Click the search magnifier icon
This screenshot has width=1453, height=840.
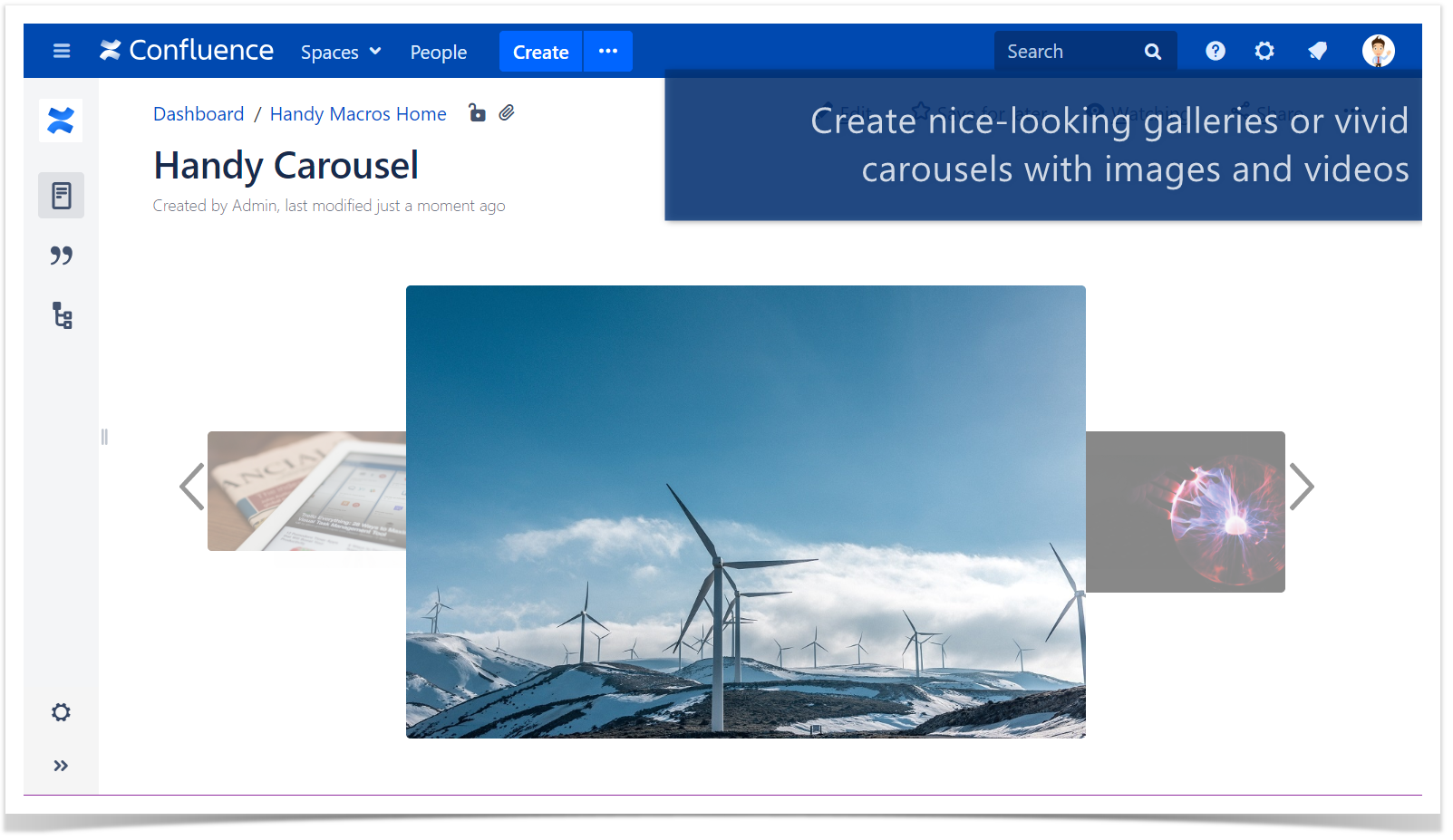click(1153, 52)
